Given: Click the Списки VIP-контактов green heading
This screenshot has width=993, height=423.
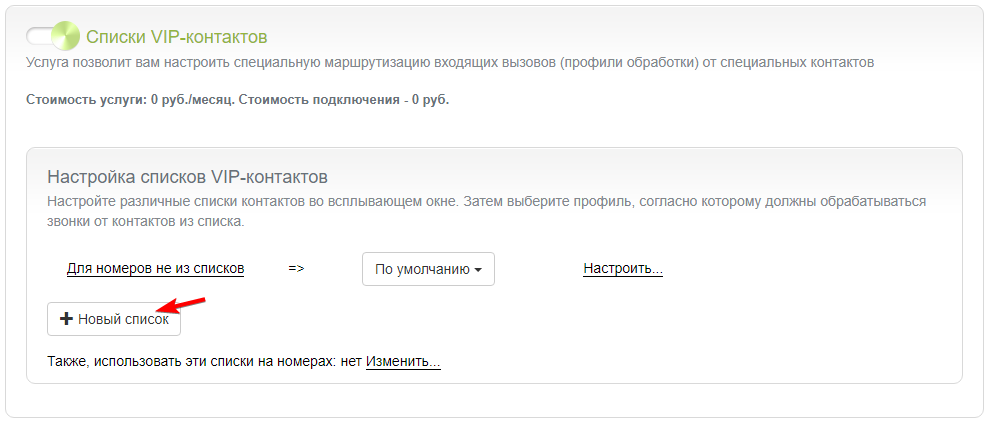Looking at the screenshot, I should tap(177, 37).
